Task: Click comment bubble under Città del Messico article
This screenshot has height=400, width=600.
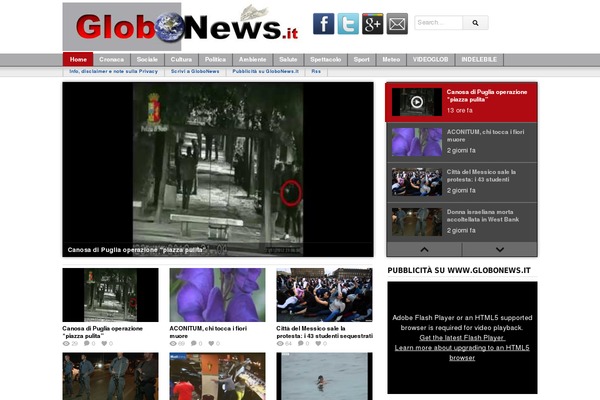Action: pyautogui.click(x=301, y=343)
